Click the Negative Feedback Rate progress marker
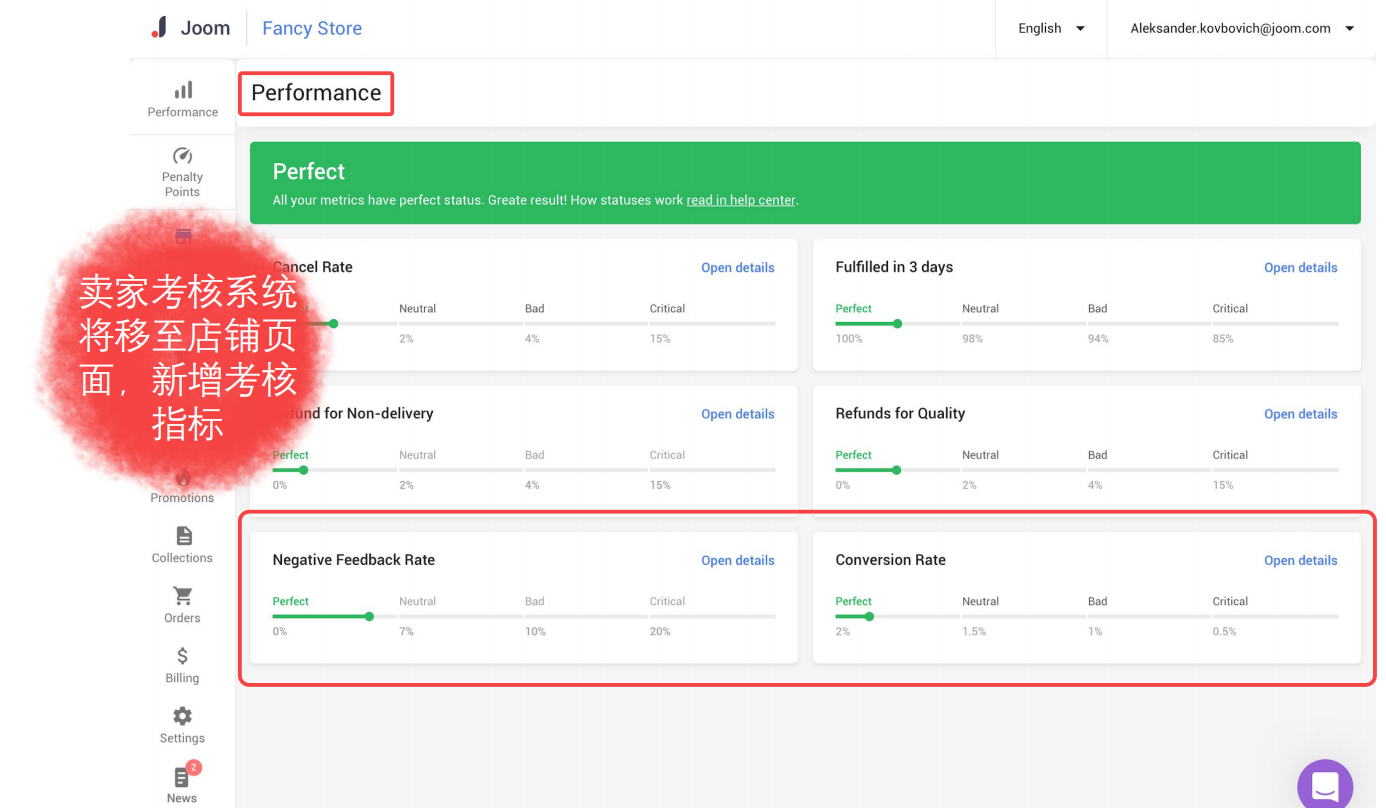 click(x=369, y=618)
